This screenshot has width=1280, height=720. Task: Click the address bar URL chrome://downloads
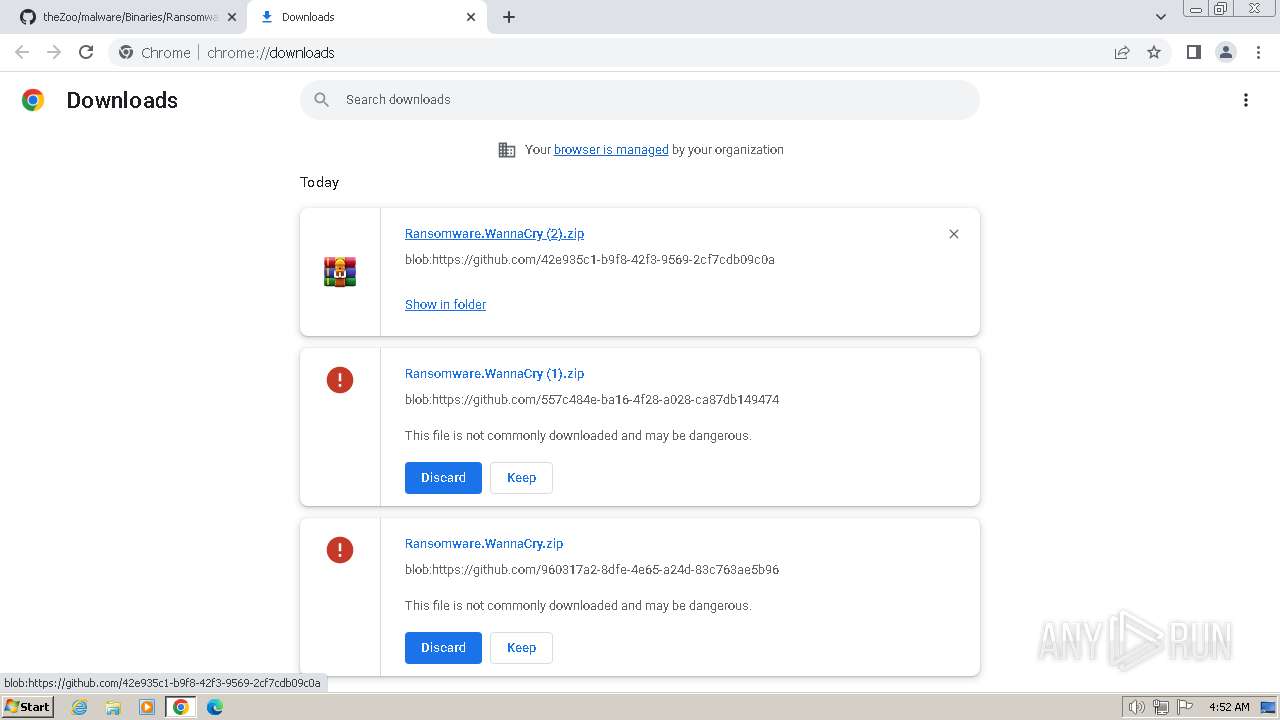coord(271,53)
